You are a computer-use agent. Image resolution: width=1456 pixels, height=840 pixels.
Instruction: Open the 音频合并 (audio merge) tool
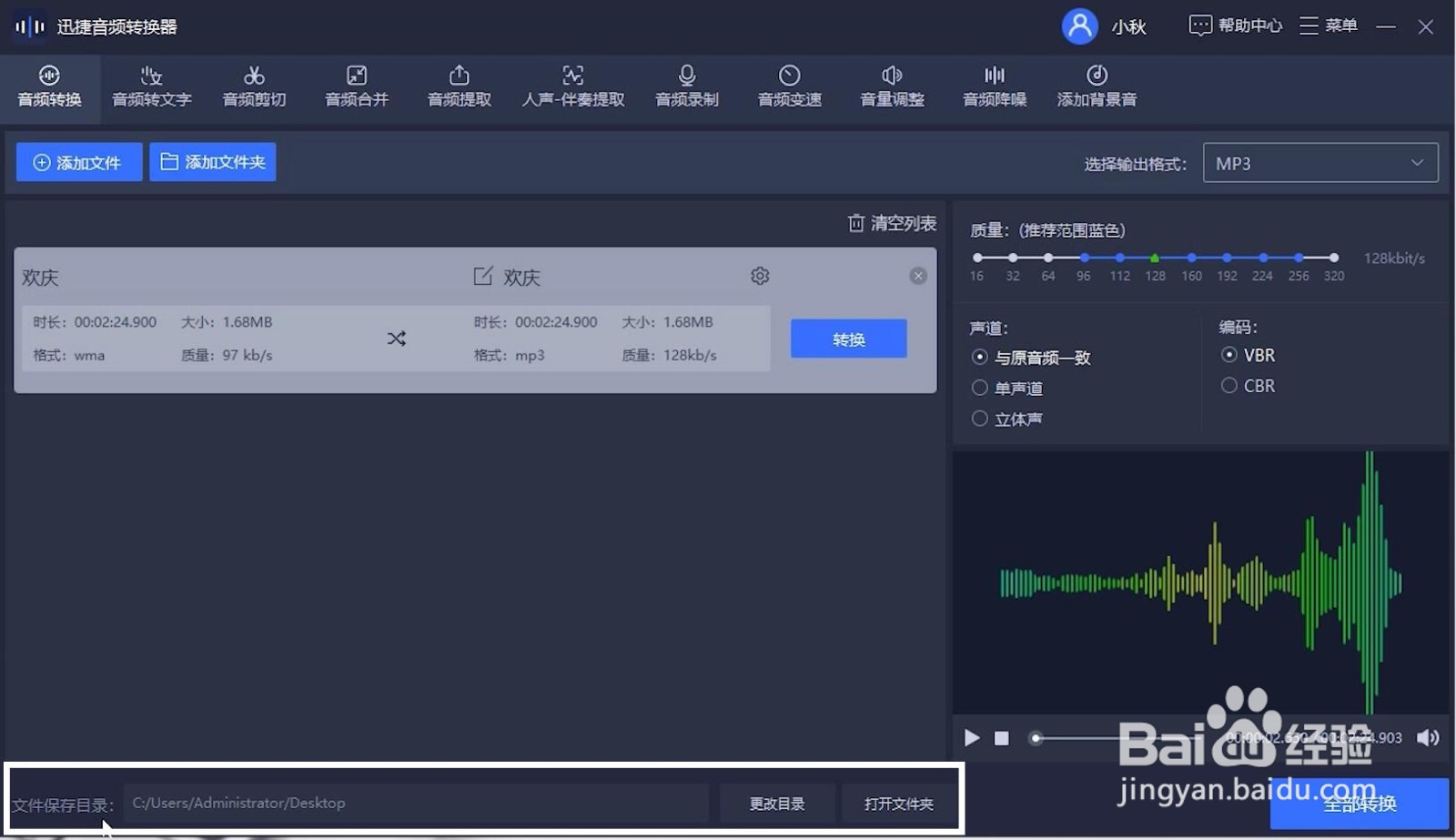[x=356, y=86]
